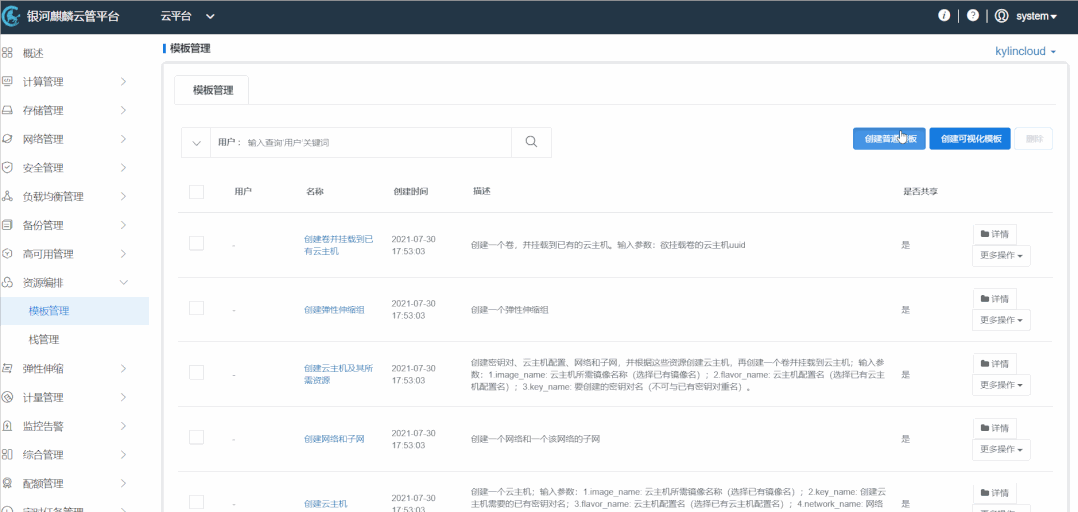The width and height of the screenshot is (1078, 512).
Task: Check the box for 创建网络和子网 row
Action: (x=196, y=438)
